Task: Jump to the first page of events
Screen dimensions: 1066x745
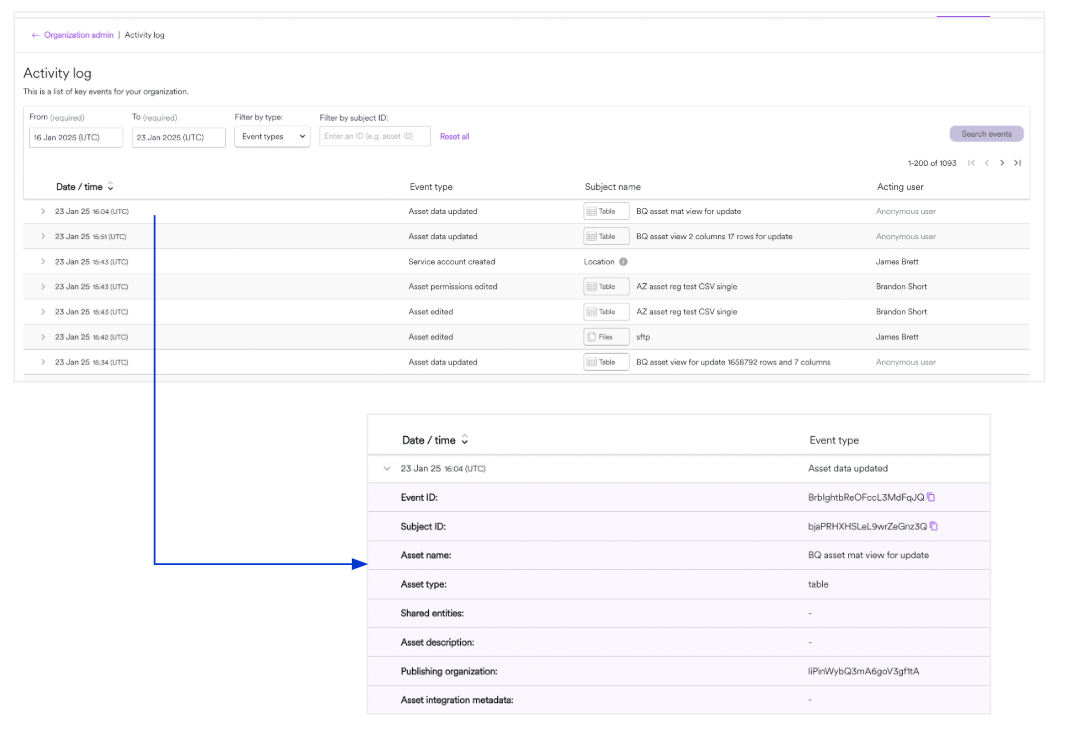Action: [971, 163]
